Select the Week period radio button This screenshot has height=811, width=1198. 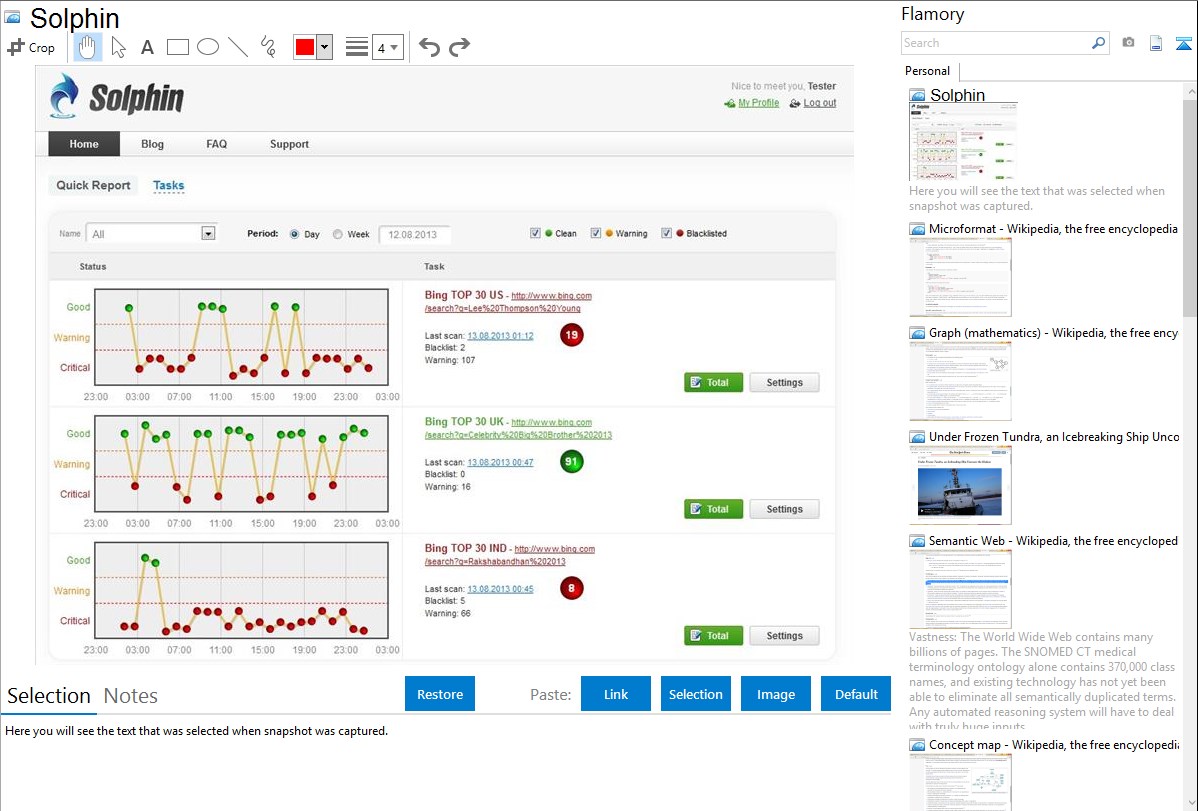tap(338, 235)
